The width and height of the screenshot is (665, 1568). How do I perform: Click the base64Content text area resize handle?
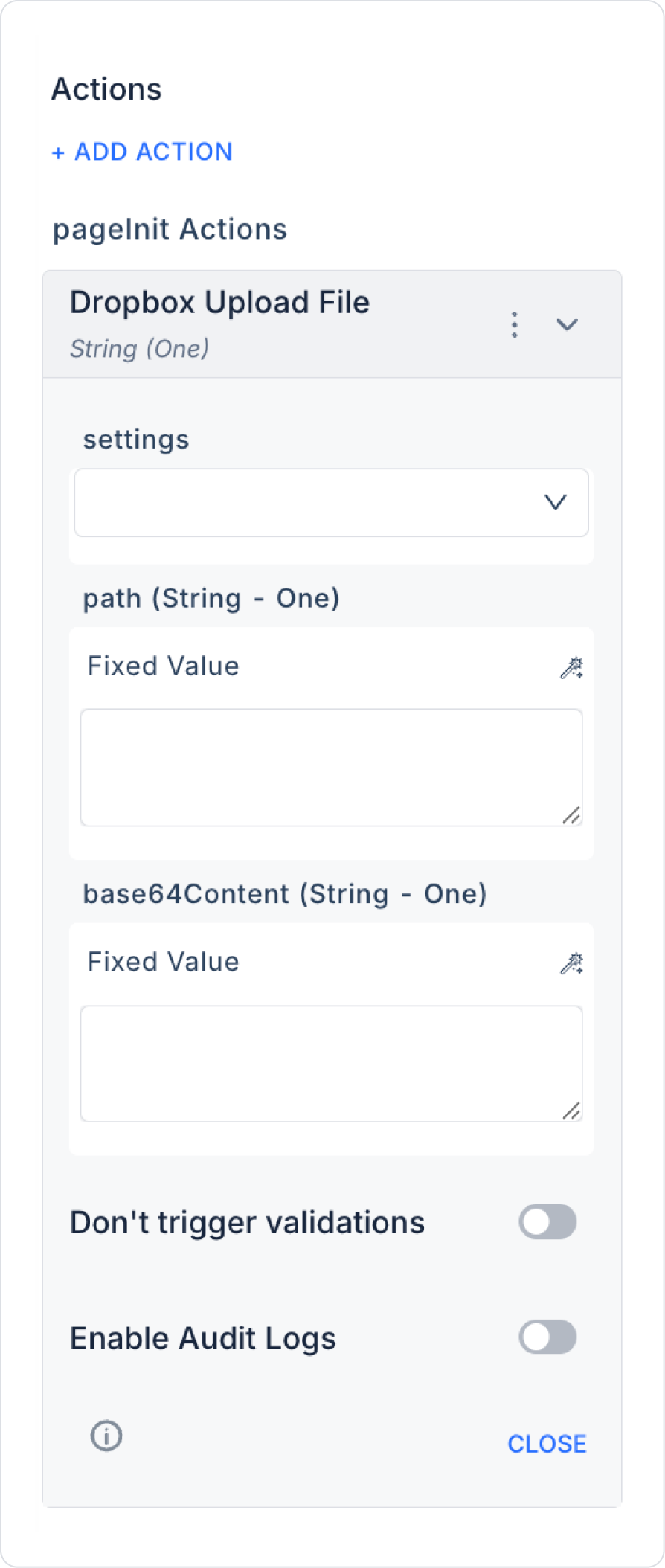tap(571, 1111)
